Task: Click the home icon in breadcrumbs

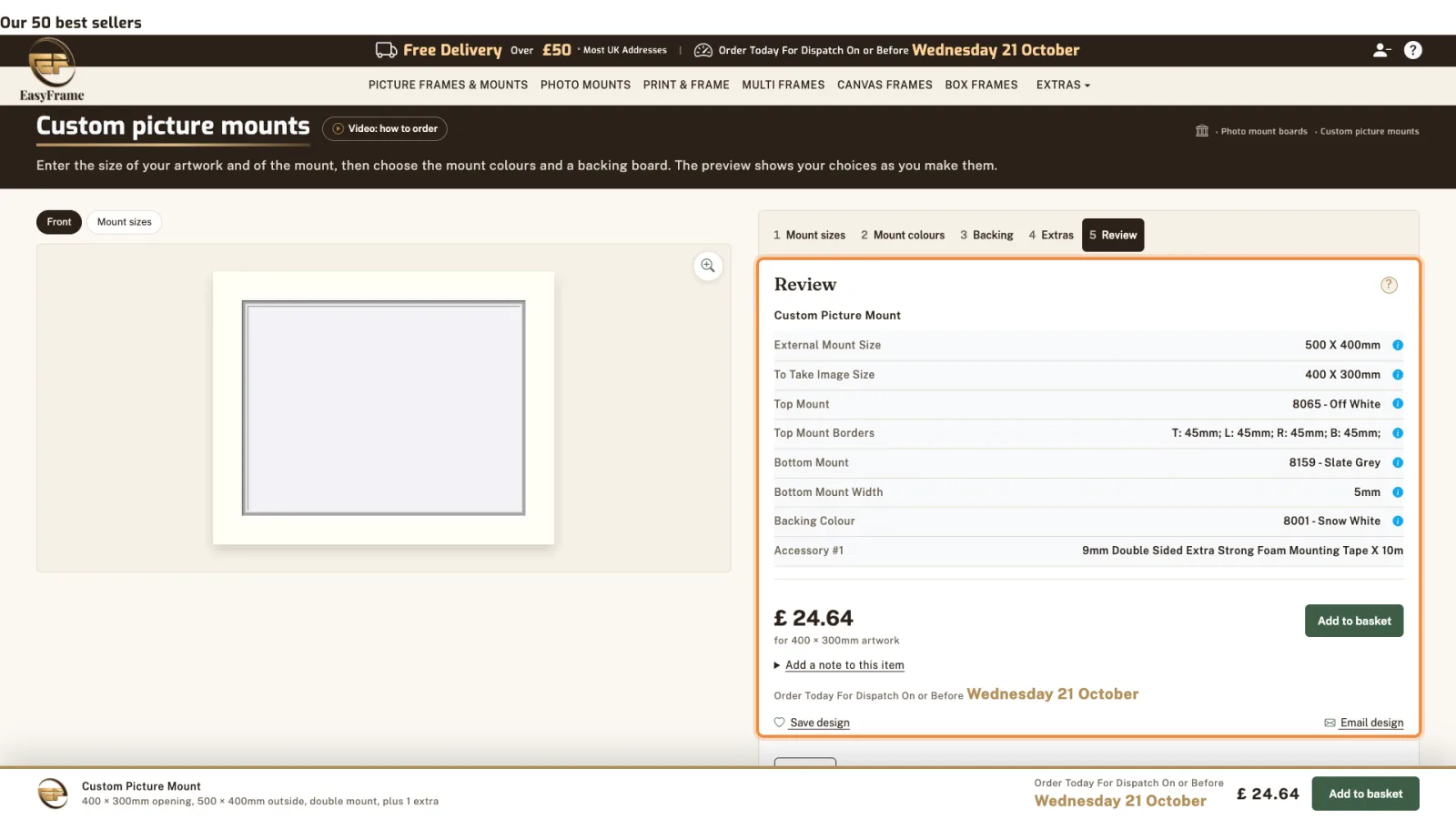Action: click(x=1202, y=131)
